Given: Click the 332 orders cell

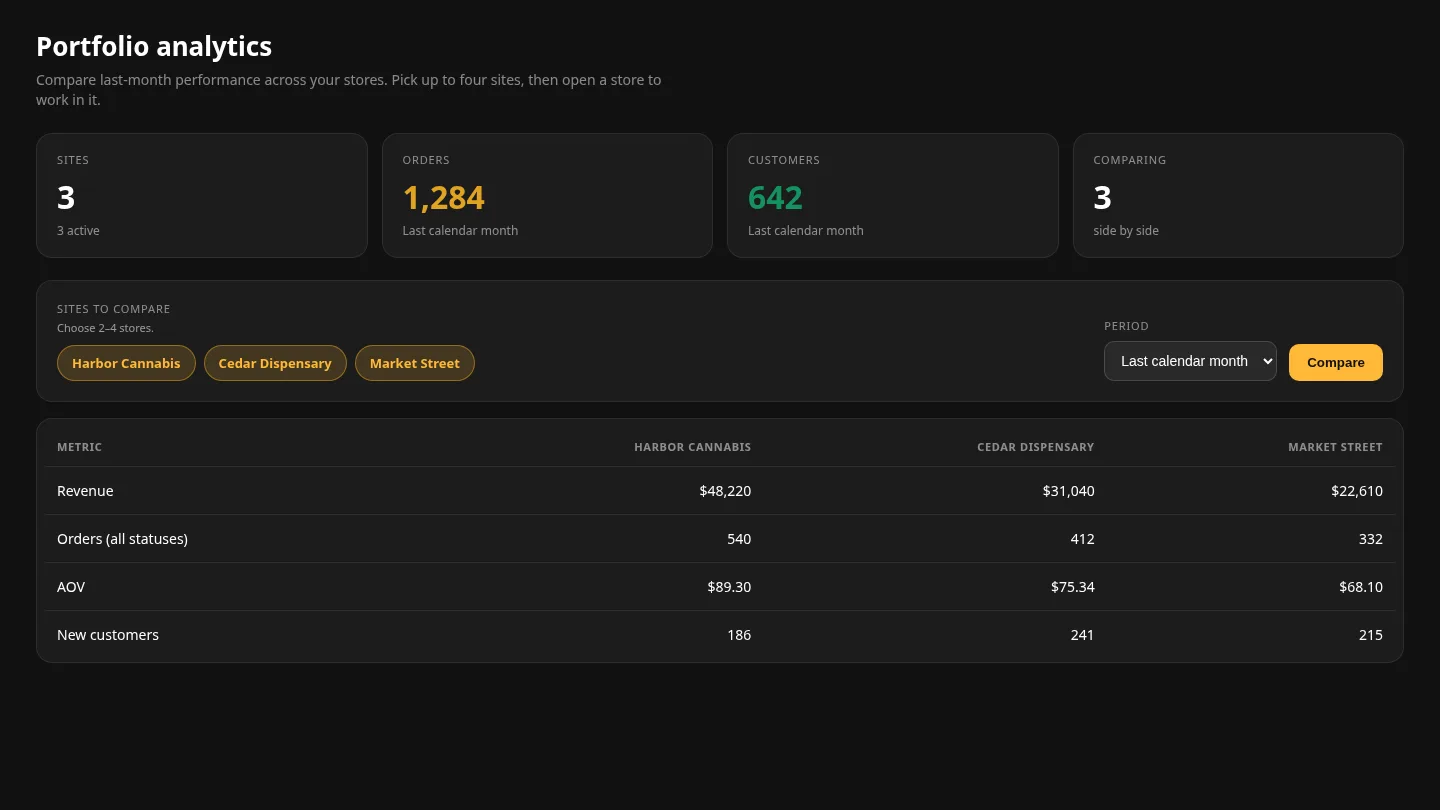Looking at the screenshot, I should [1371, 539].
